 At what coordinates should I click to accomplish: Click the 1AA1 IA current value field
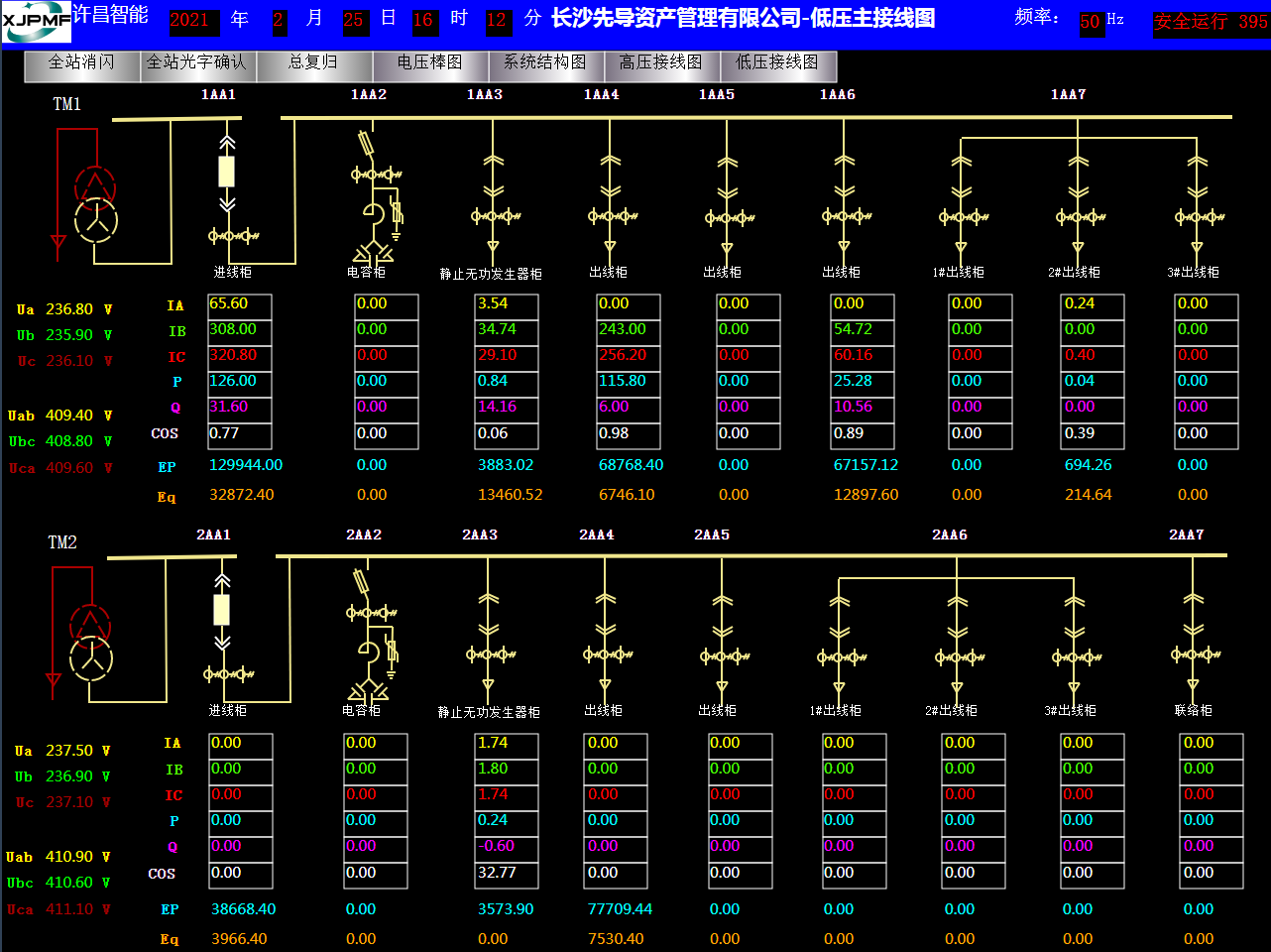pyautogui.click(x=239, y=304)
